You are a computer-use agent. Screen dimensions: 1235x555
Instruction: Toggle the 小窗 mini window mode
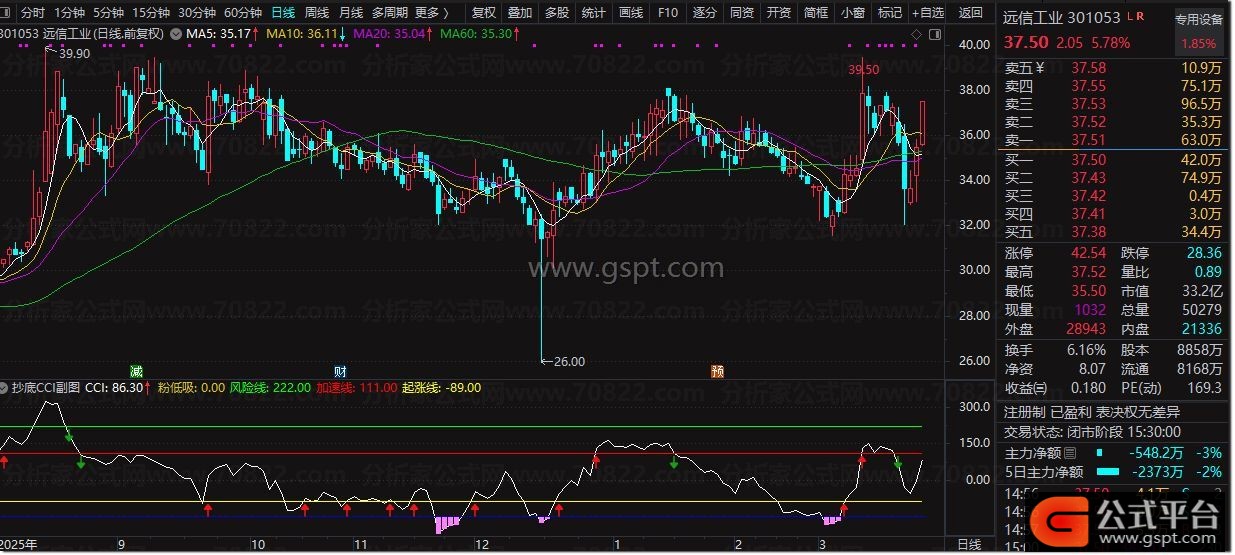point(852,13)
